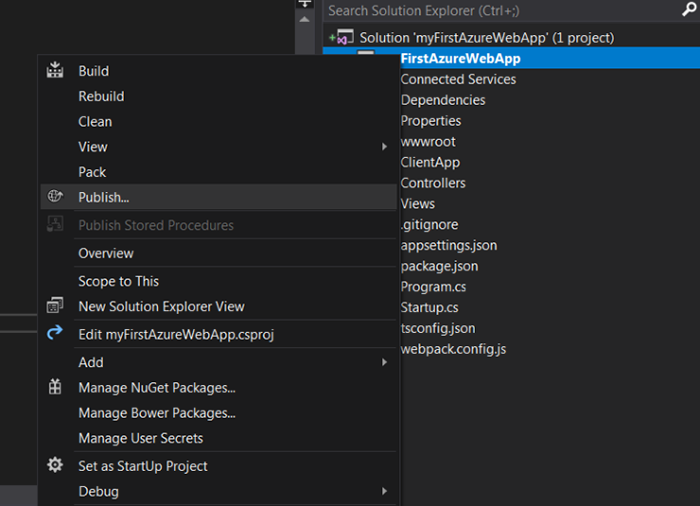This screenshot has width=700, height=506.
Task: Click the arrow icon beside Edit myFirstAzureWebApp.csproj
Action: point(55,334)
